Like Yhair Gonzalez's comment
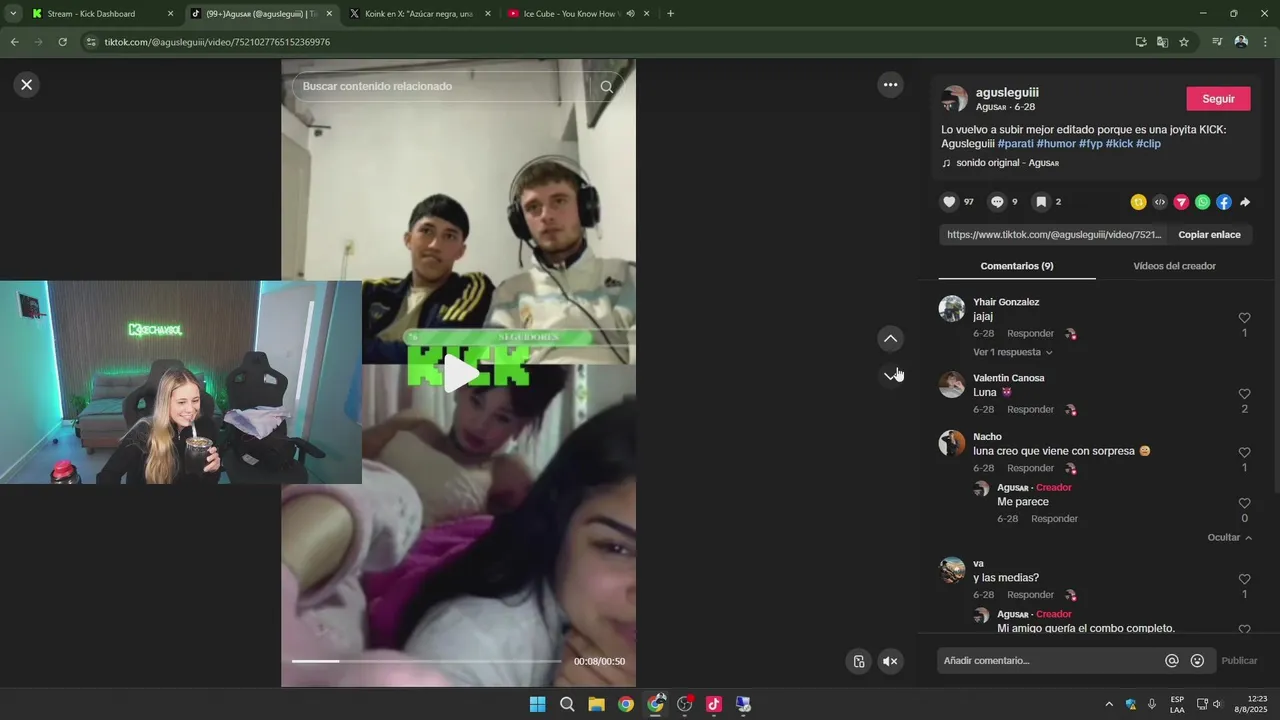Screen dimensions: 1280x720 pos(1244,318)
